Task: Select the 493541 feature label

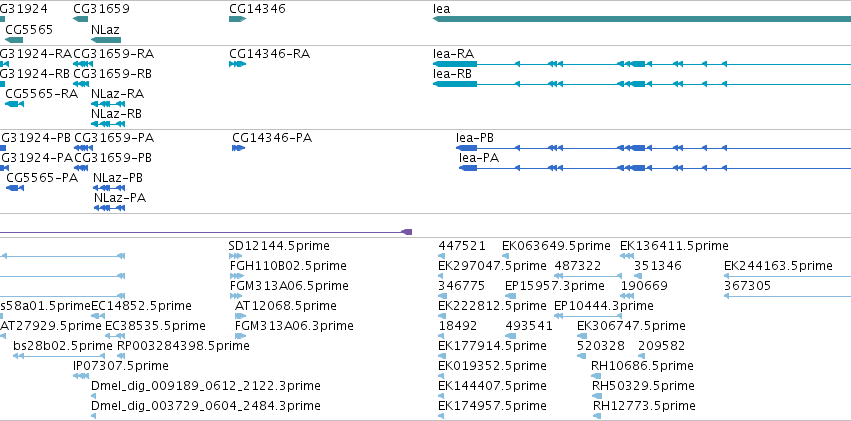Action: [529, 326]
